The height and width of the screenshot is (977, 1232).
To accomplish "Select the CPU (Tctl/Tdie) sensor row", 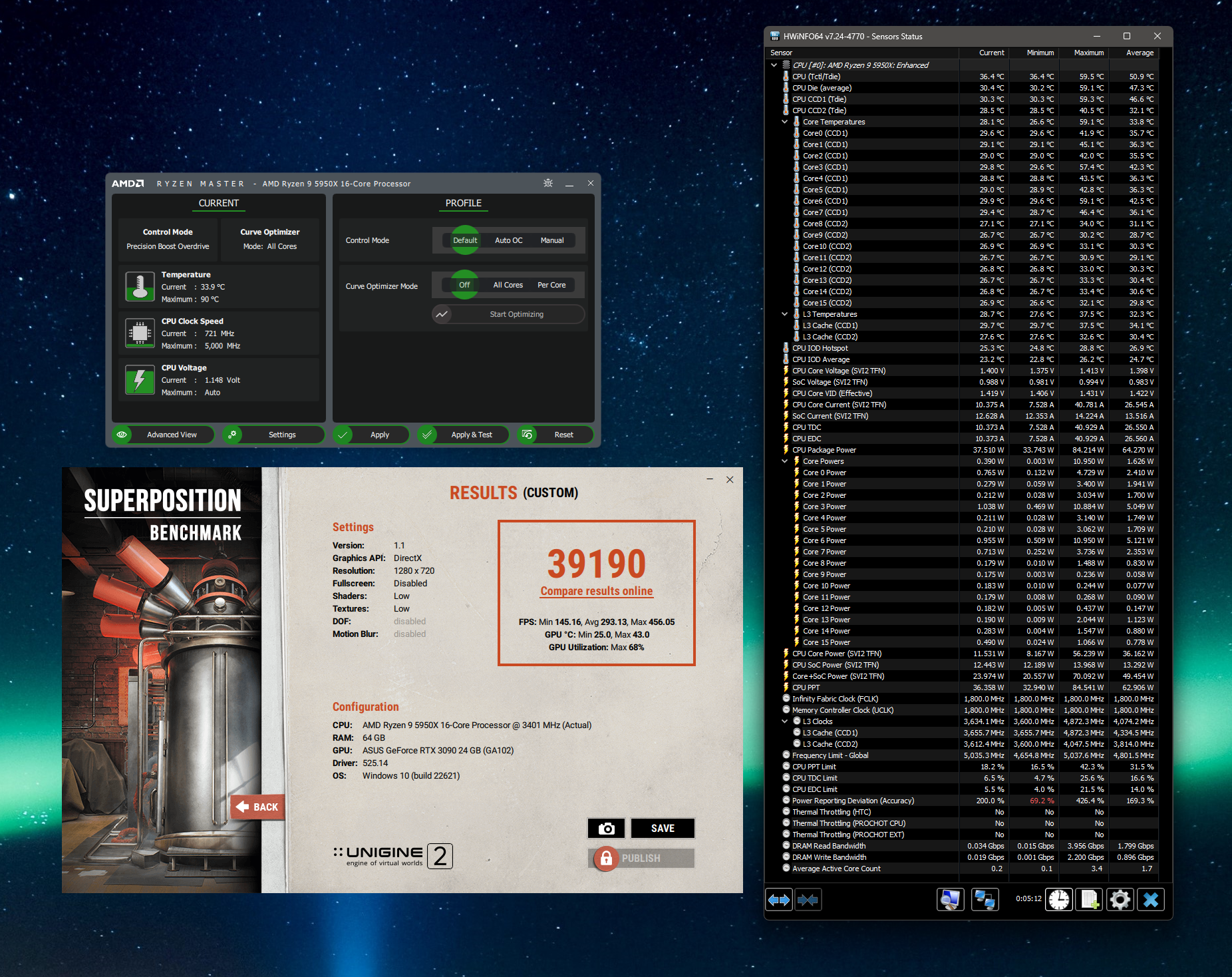I will [x=962, y=77].
